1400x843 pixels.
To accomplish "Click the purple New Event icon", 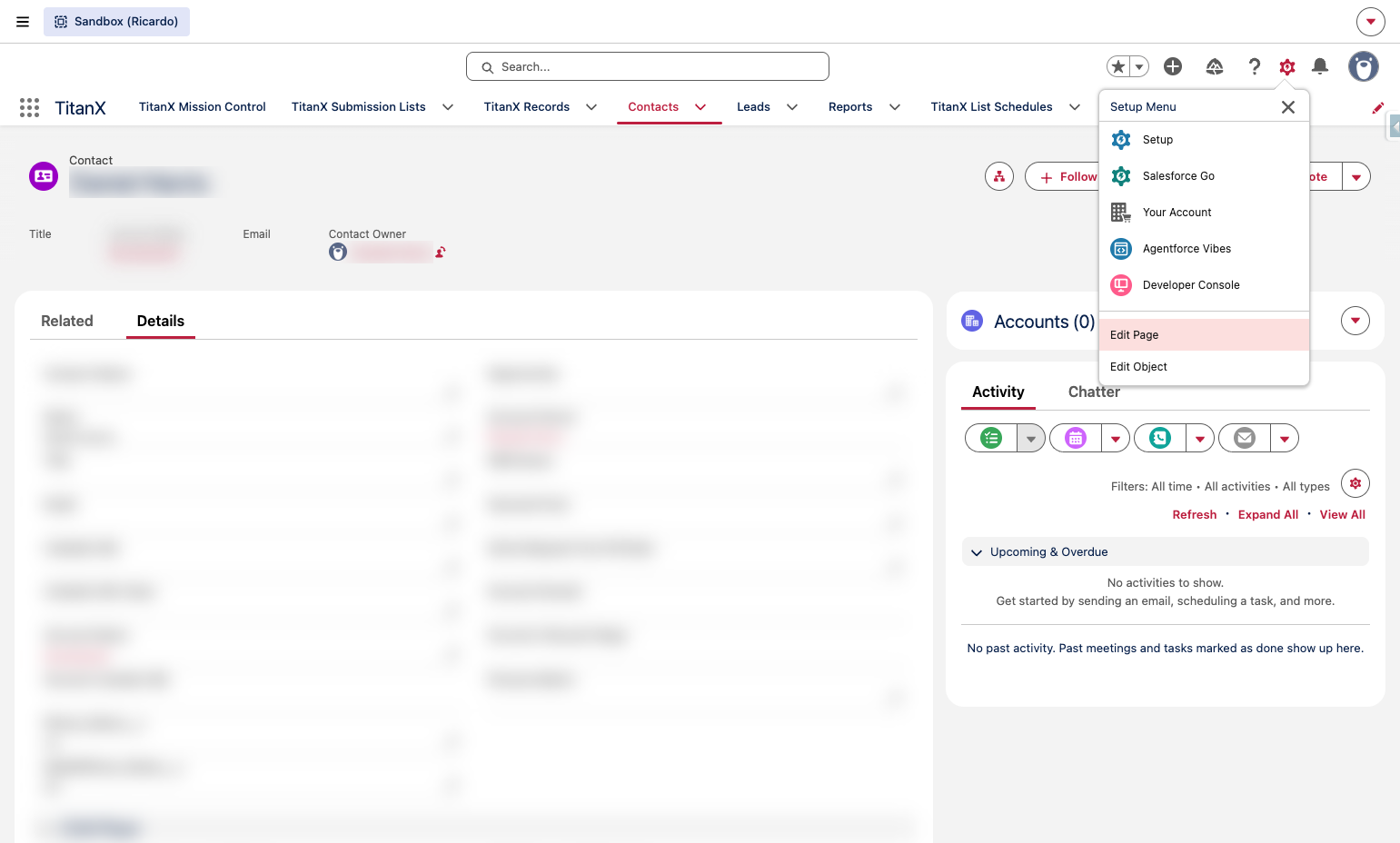I will (1076, 438).
